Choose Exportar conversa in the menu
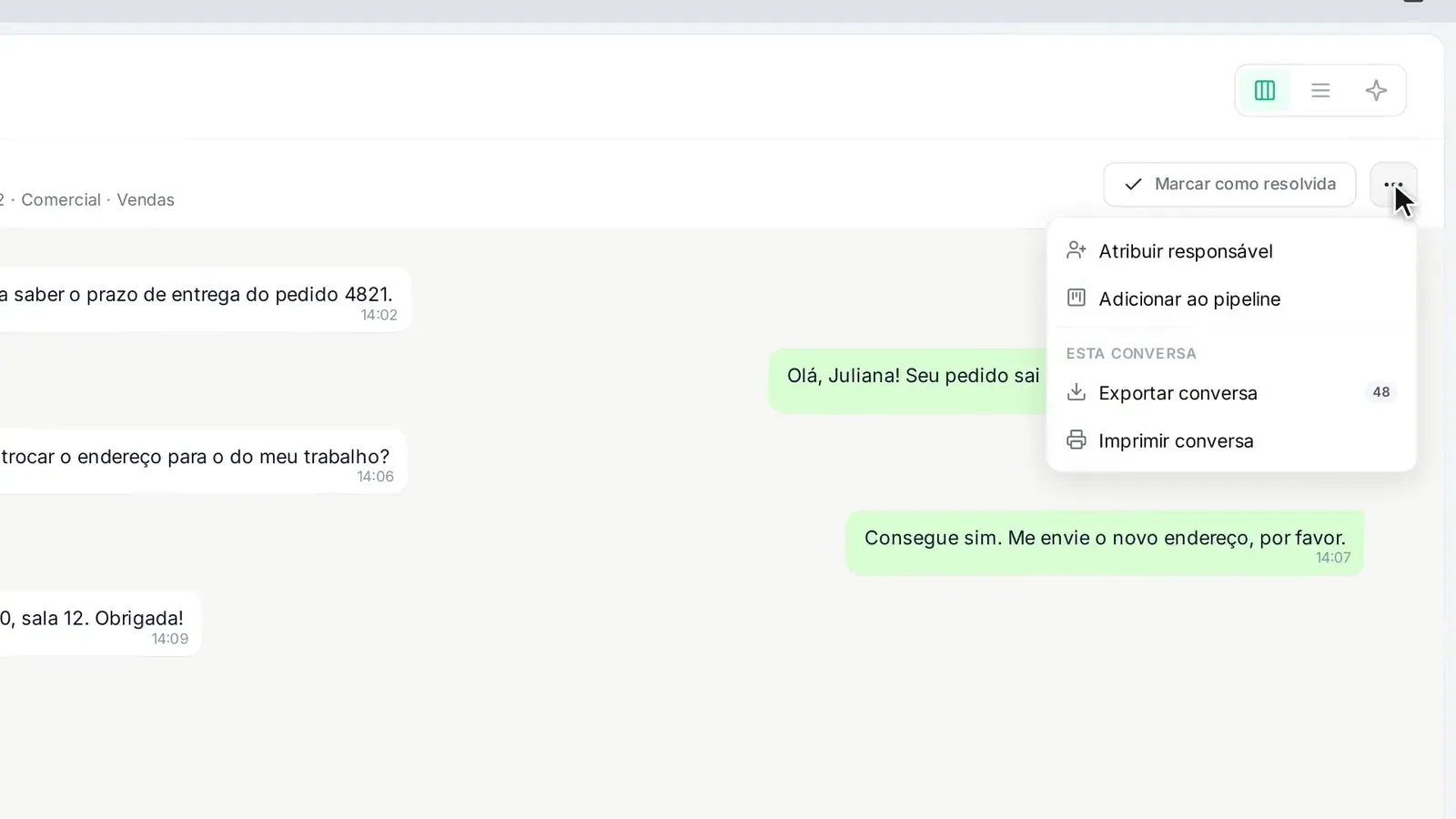Viewport: 1456px width, 819px height. point(1231,393)
